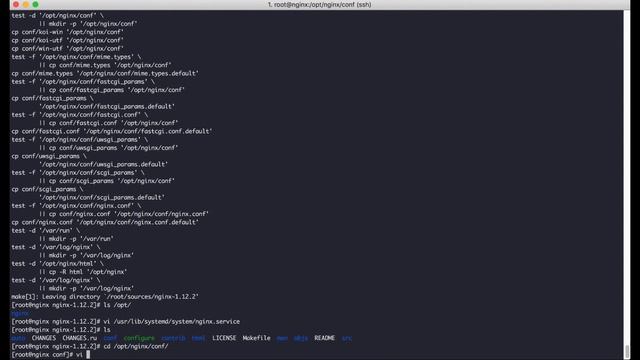Click the 'ls /opt/' command text

[x=117, y=305]
